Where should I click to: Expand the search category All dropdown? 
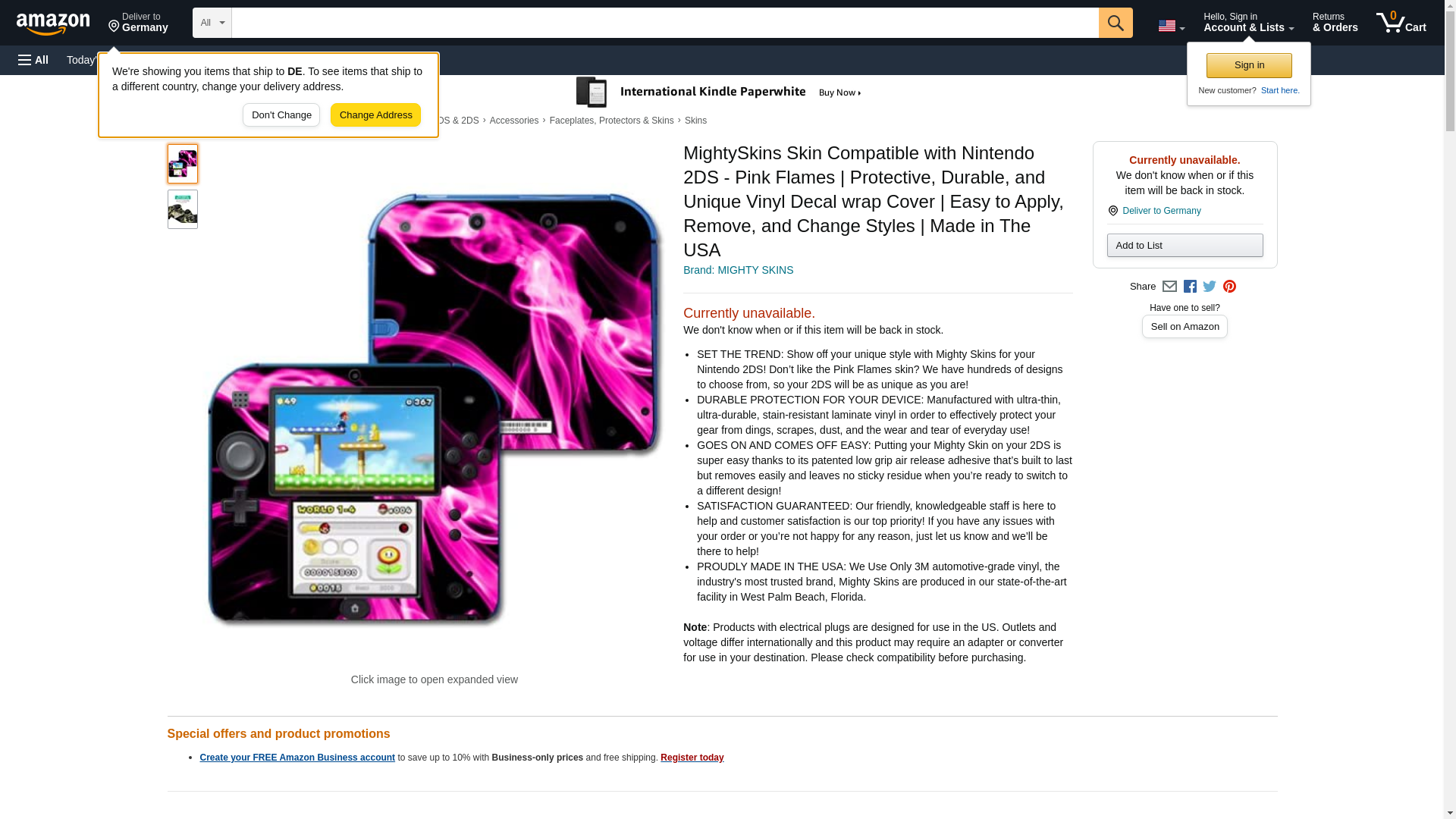point(212,23)
